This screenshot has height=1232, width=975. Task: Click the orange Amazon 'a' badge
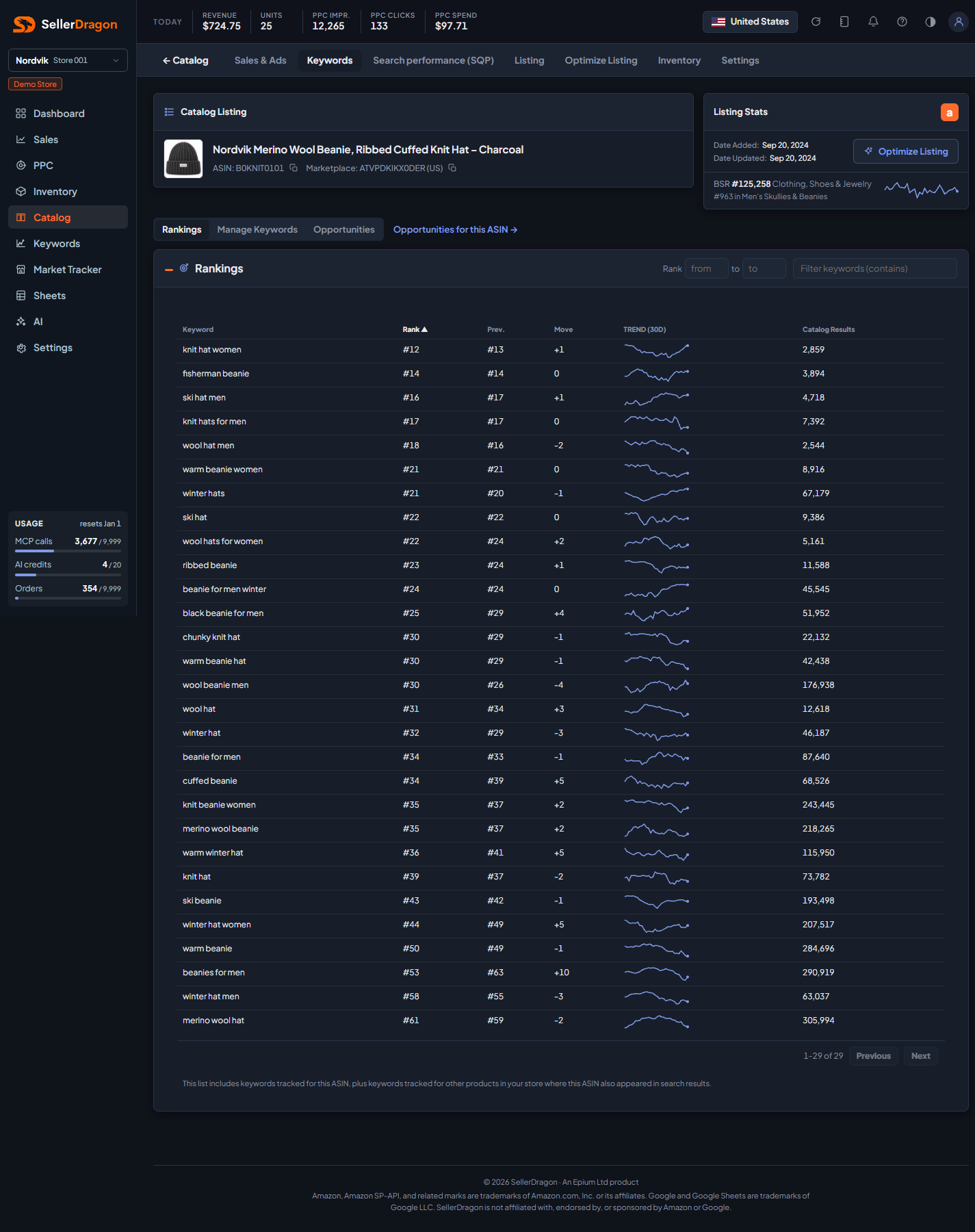[949, 112]
